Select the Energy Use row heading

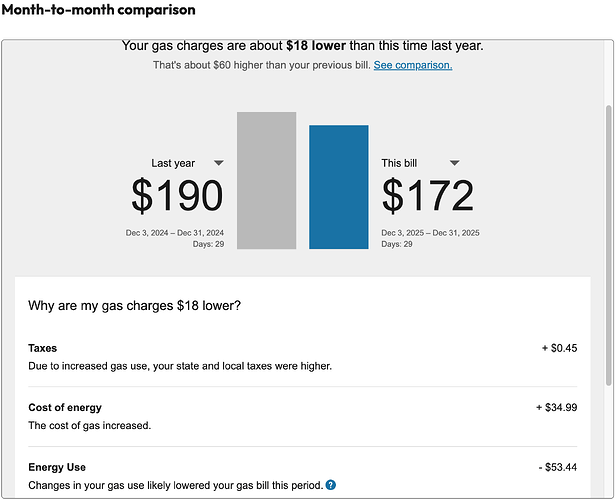(57, 467)
